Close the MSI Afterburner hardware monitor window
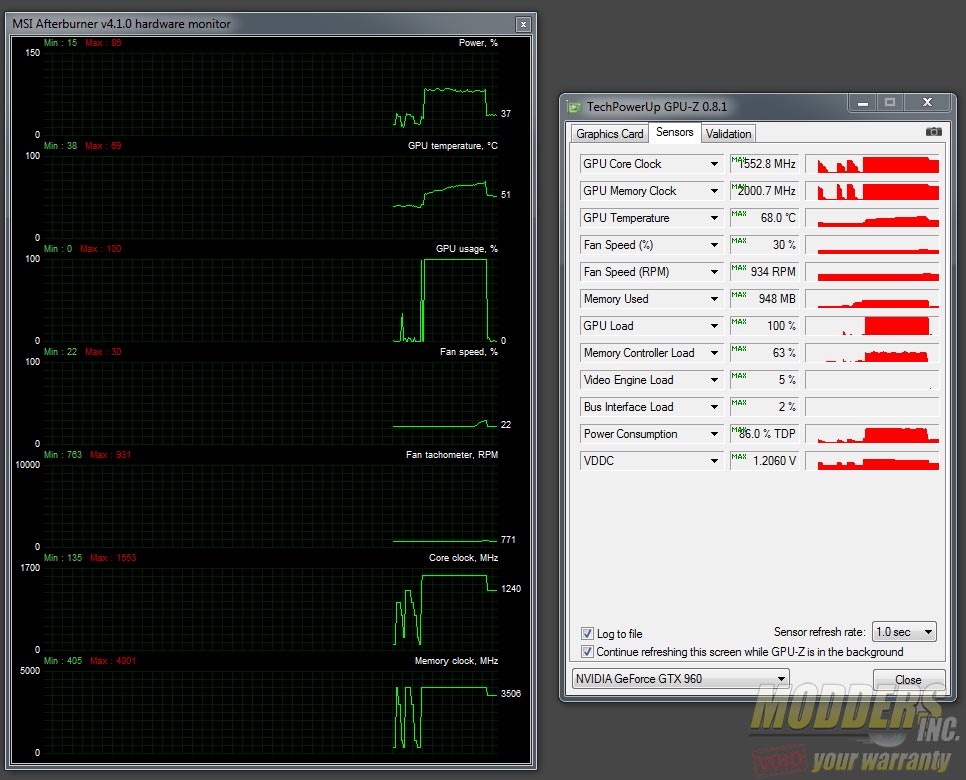 523,25
